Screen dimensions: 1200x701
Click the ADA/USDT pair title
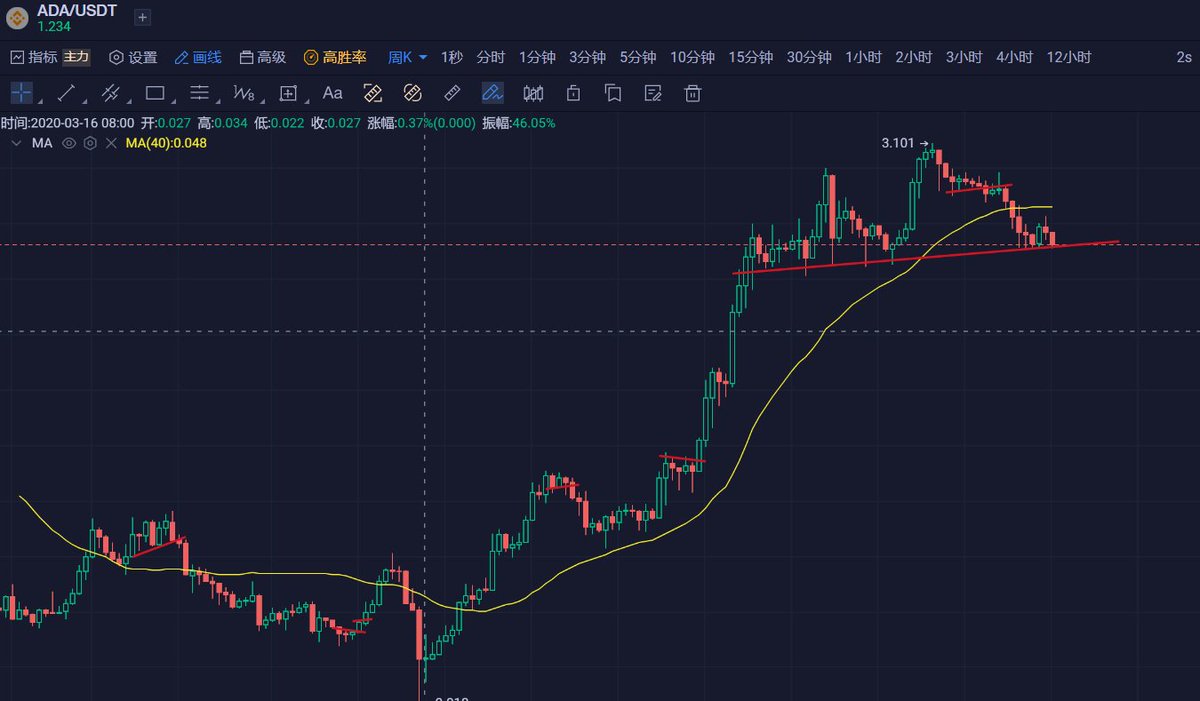(x=76, y=10)
